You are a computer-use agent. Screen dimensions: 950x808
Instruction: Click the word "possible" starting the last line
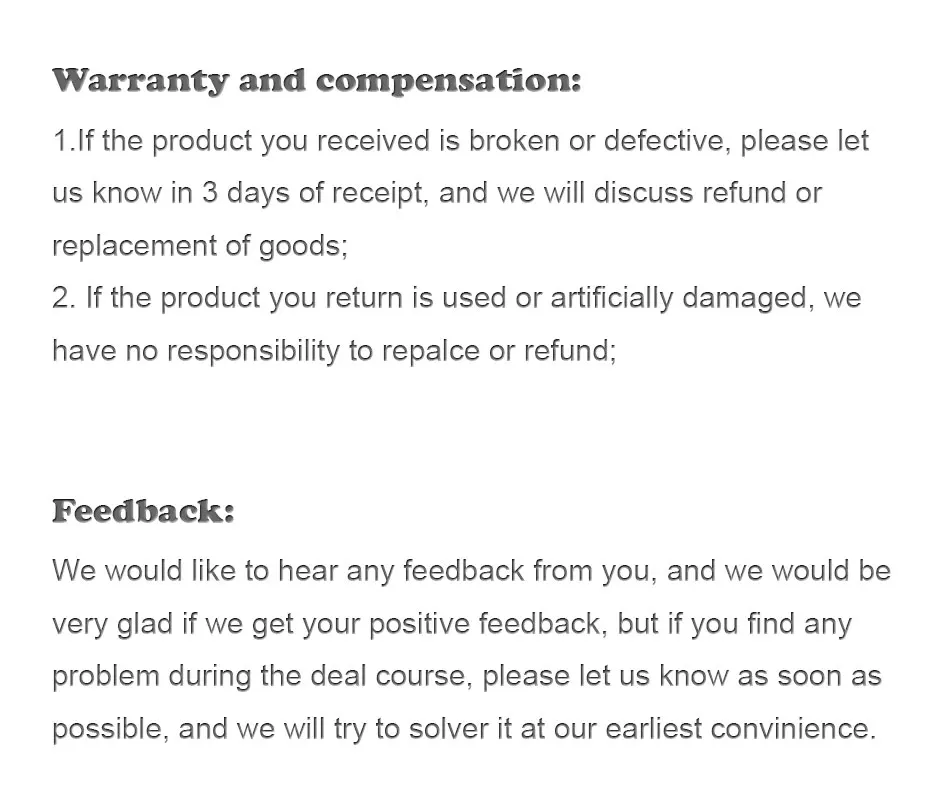pos(109,729)
